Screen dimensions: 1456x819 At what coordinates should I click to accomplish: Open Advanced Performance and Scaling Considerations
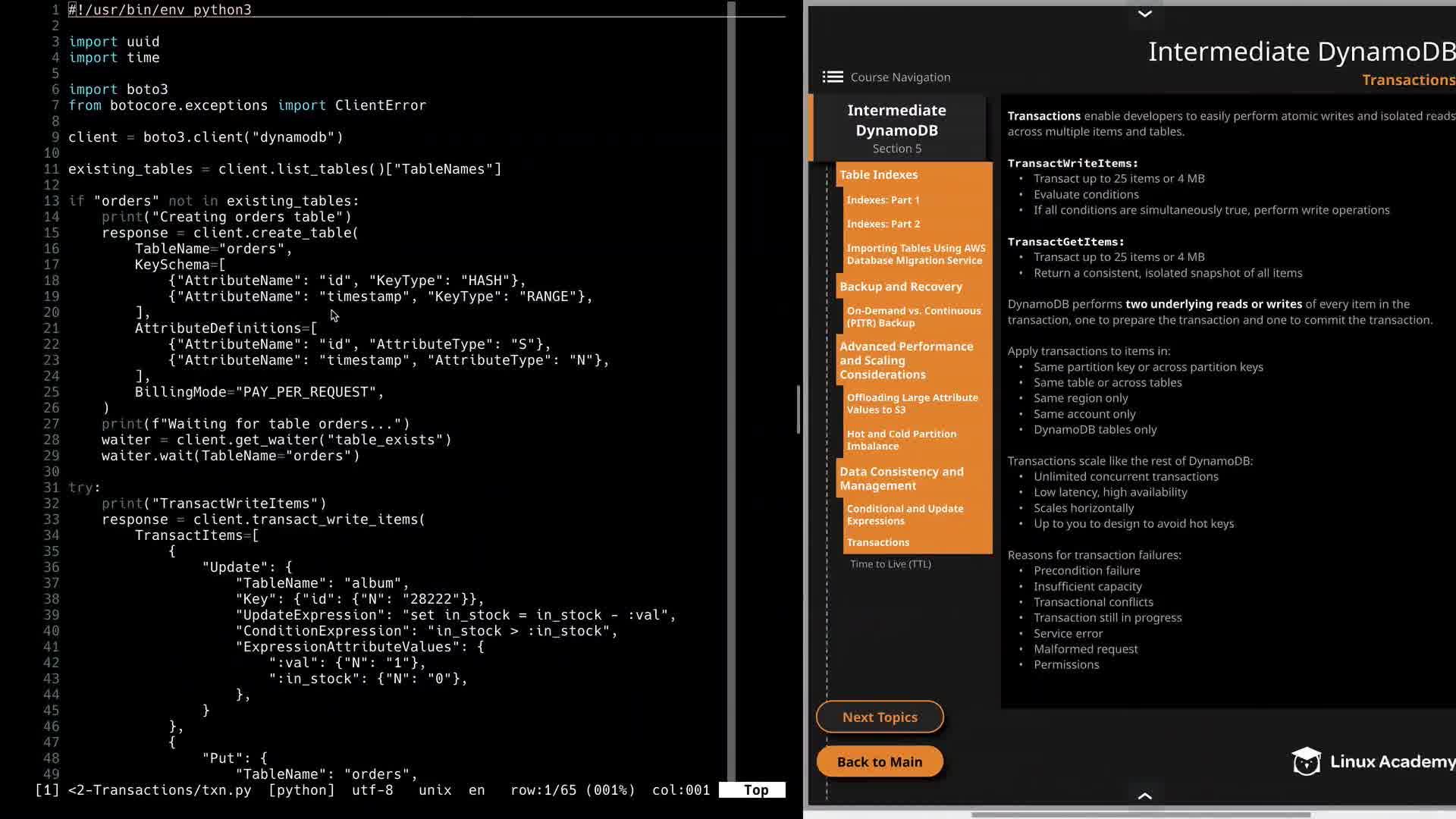tap(905, 360)
